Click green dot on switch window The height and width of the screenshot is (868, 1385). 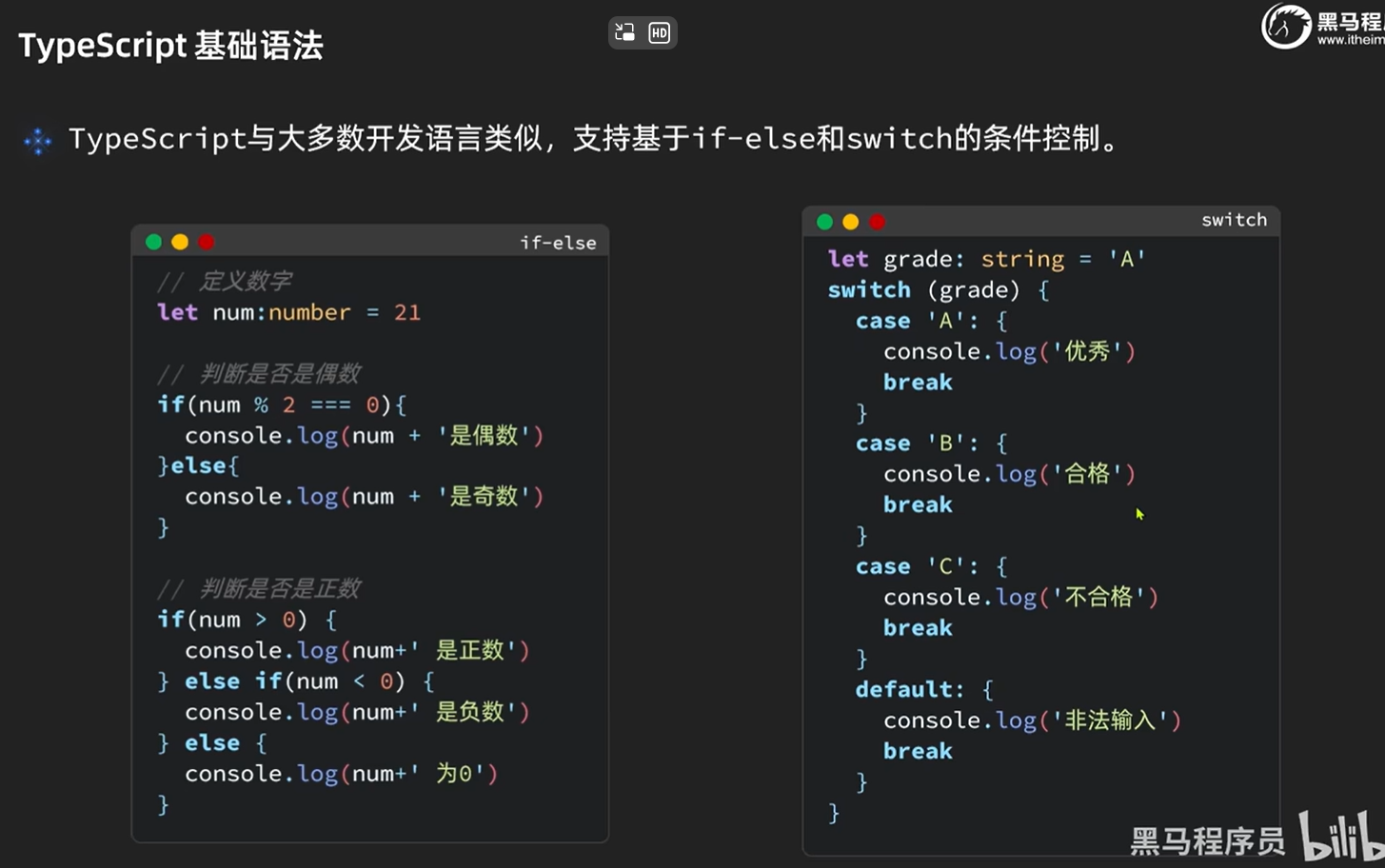(x=824, y=222)
